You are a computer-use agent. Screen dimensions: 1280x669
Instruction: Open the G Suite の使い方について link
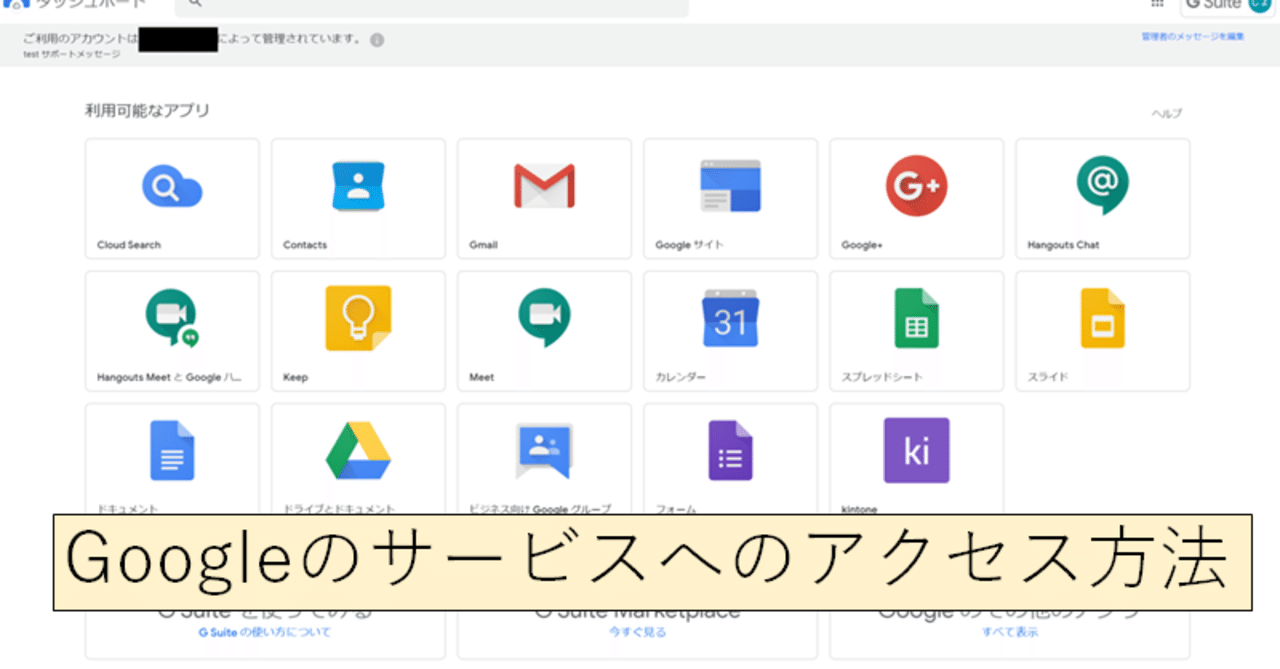264,632
